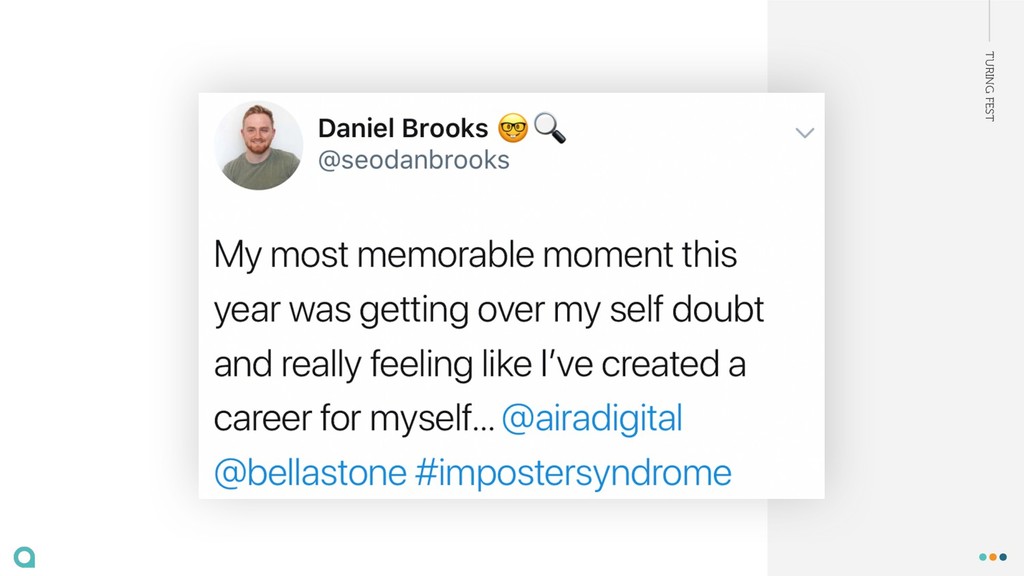The image size is (1024, 576).
Task: Open the @seodanbrooks handle
Action: [x=413, y=160]
